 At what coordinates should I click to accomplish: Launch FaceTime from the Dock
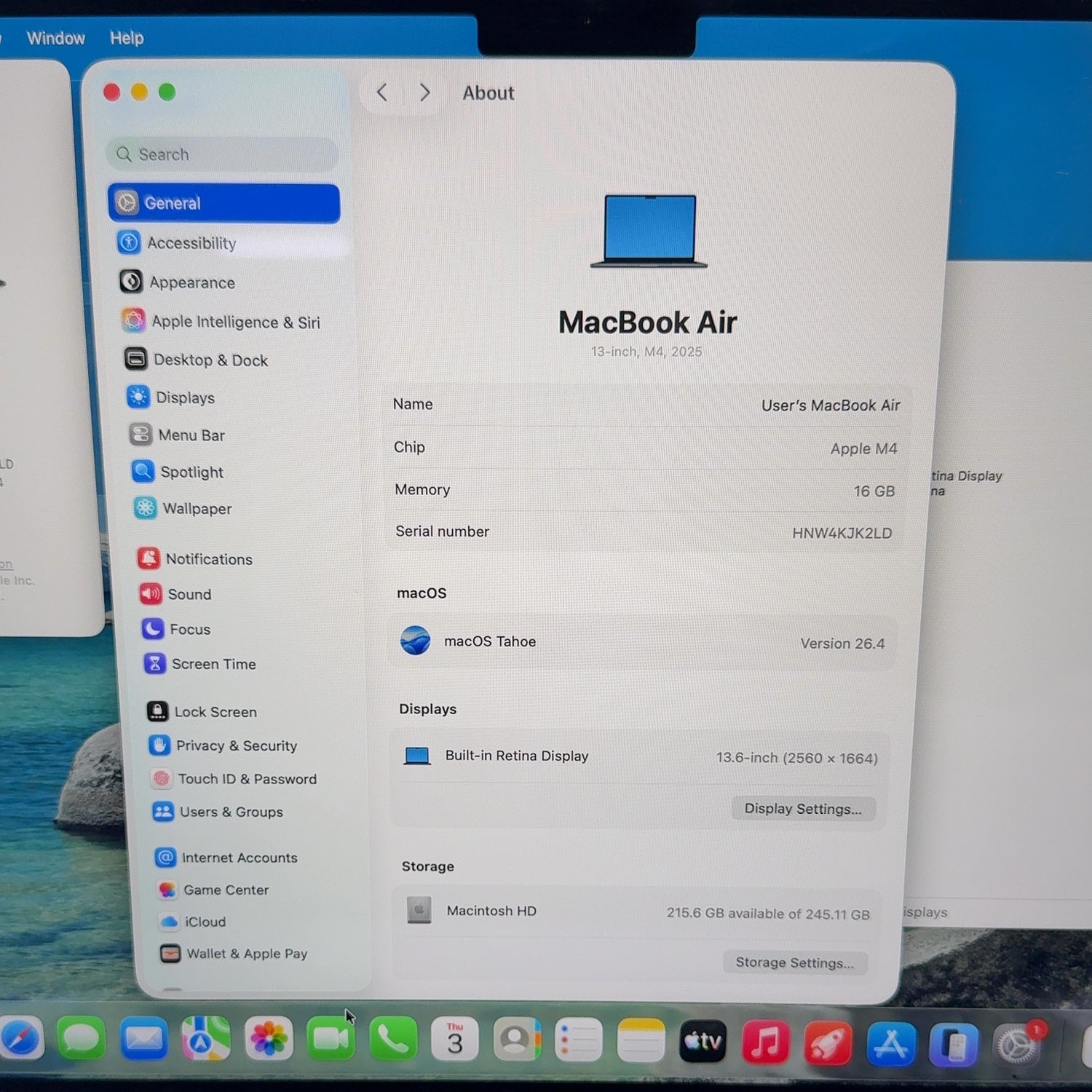click(331, 1040)
